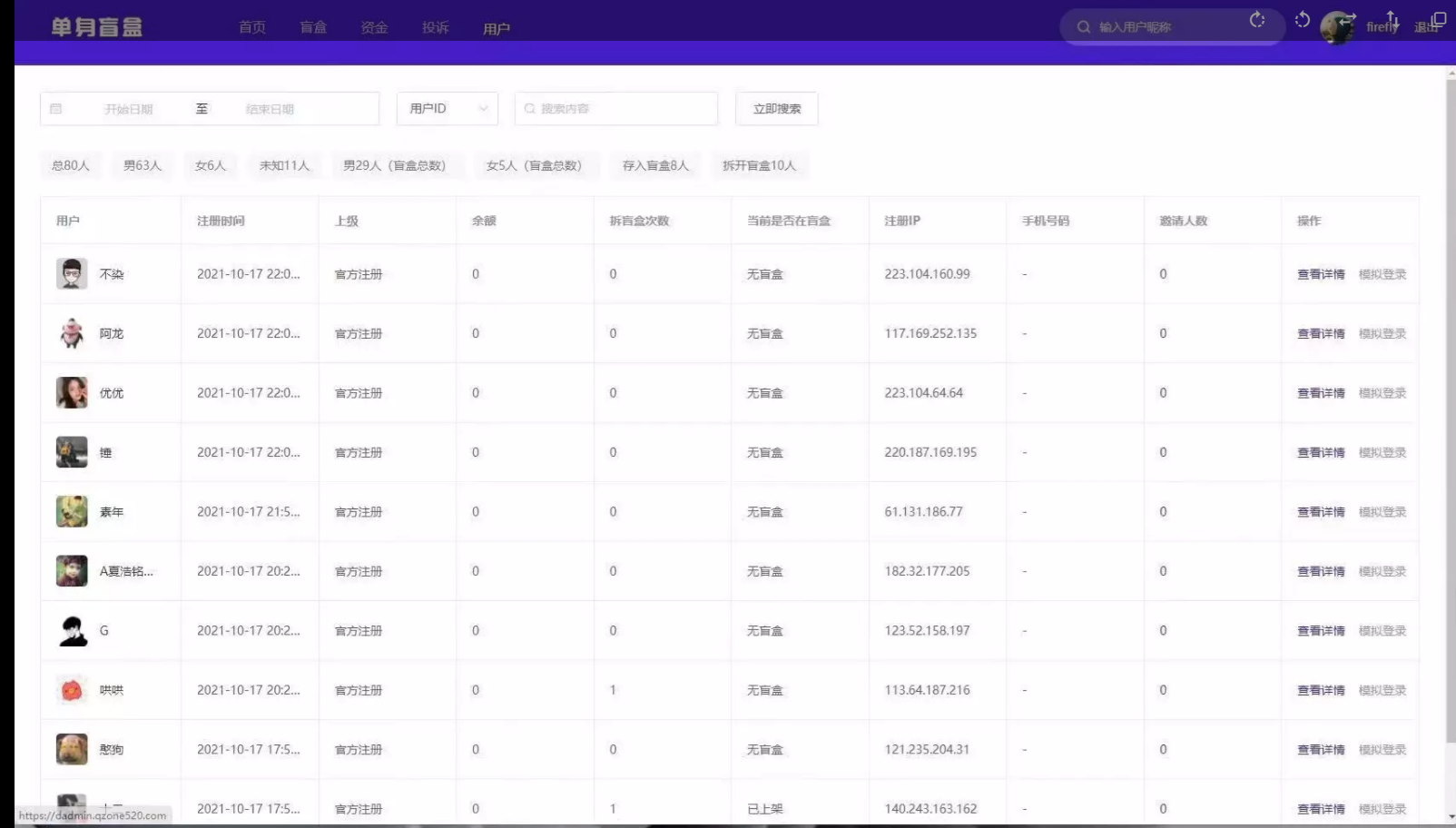This screenshot has width=1456, height=828.
Task: Select the 女6人 filter tag
Action: coord(211,165)
